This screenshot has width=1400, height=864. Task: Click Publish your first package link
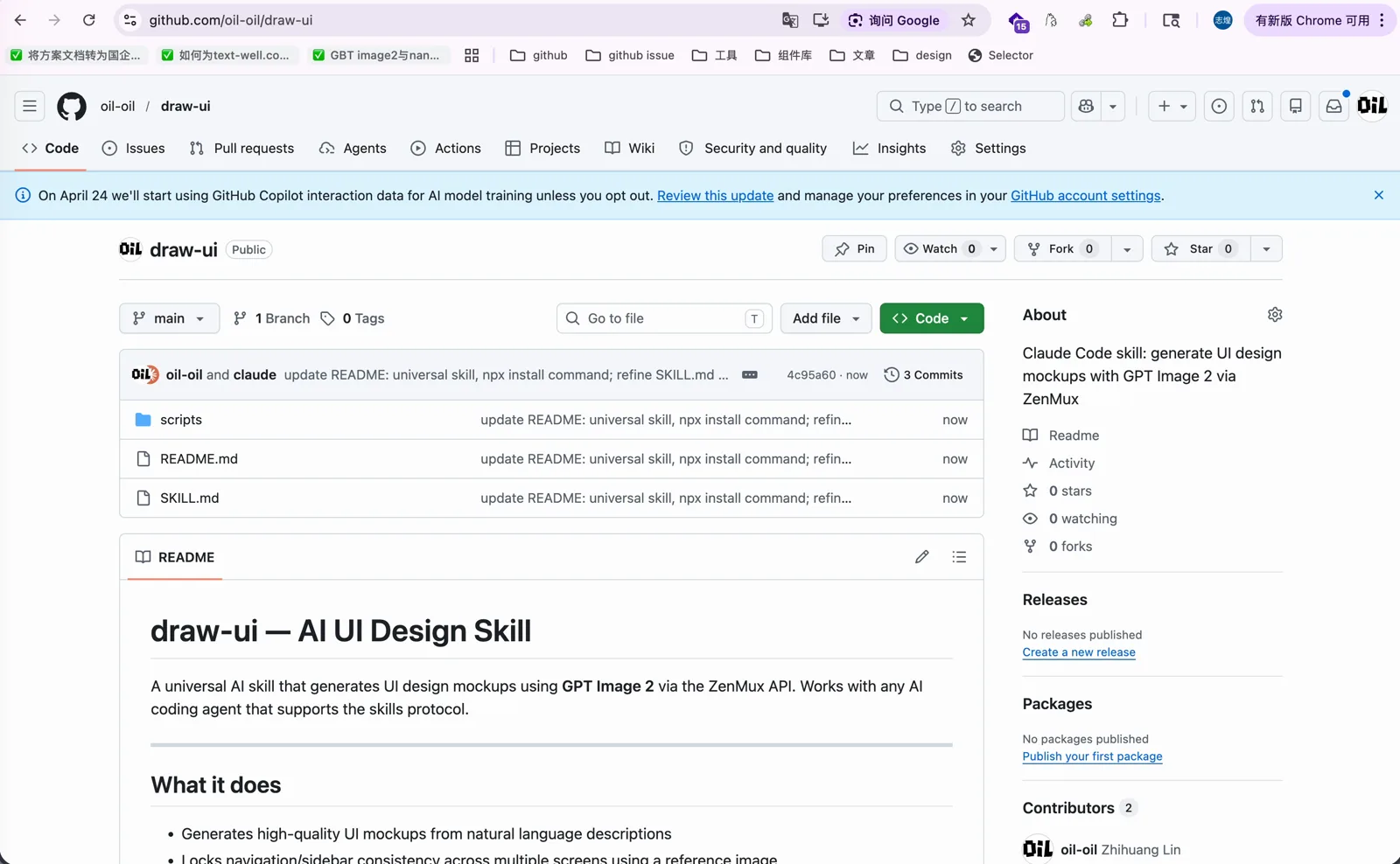click(1093, 756)
